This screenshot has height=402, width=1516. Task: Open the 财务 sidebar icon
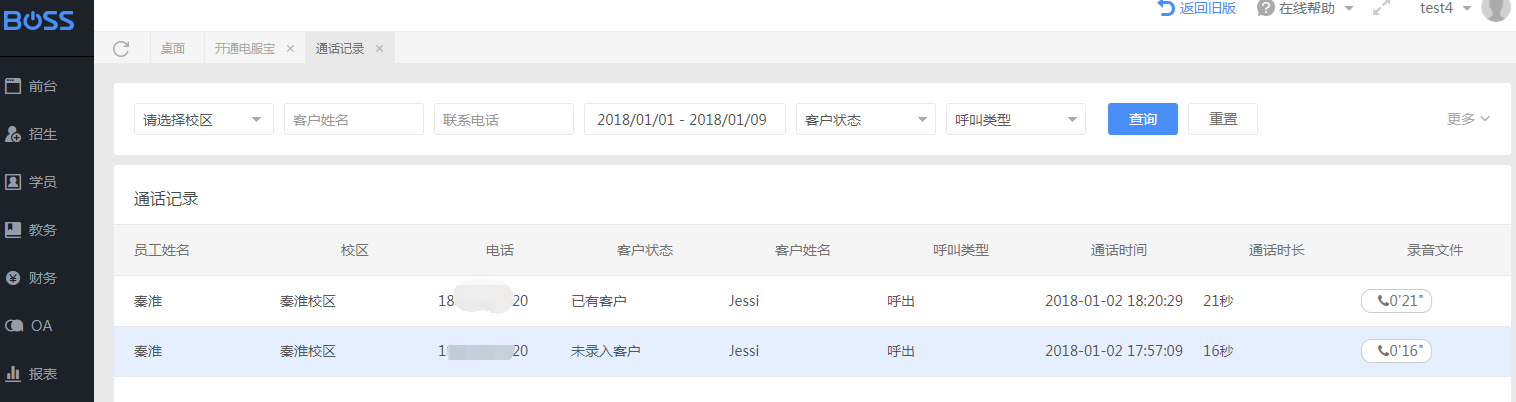tap(13, 278)
